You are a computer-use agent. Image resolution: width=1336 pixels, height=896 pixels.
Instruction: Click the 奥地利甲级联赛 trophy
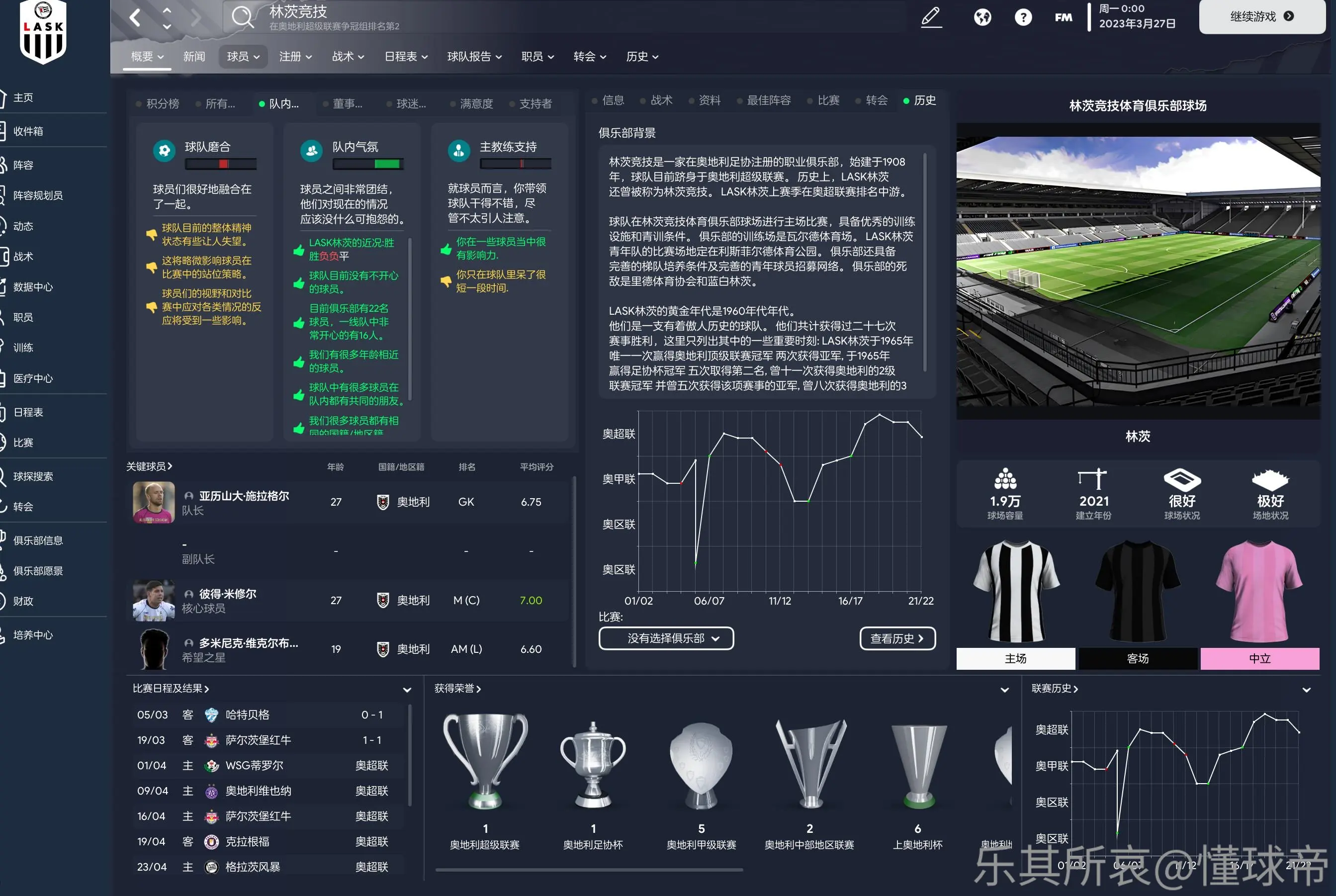tap(701, 766)
